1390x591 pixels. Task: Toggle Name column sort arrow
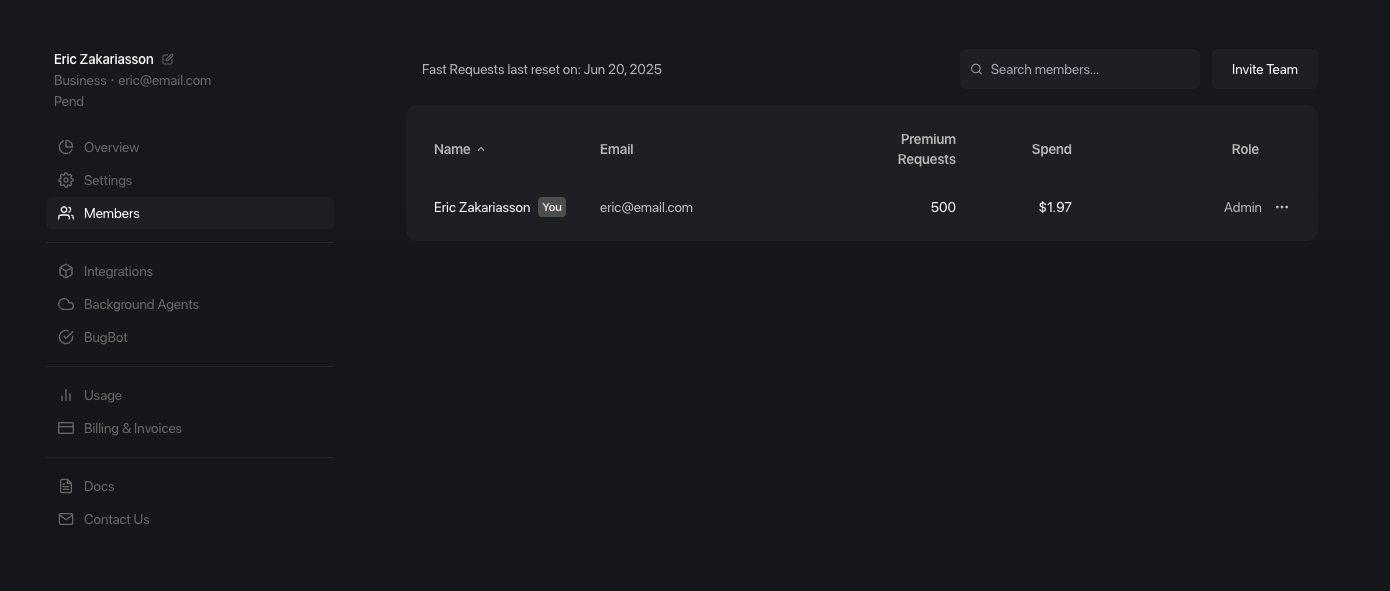pyautogui.click(x=481, y=149)
